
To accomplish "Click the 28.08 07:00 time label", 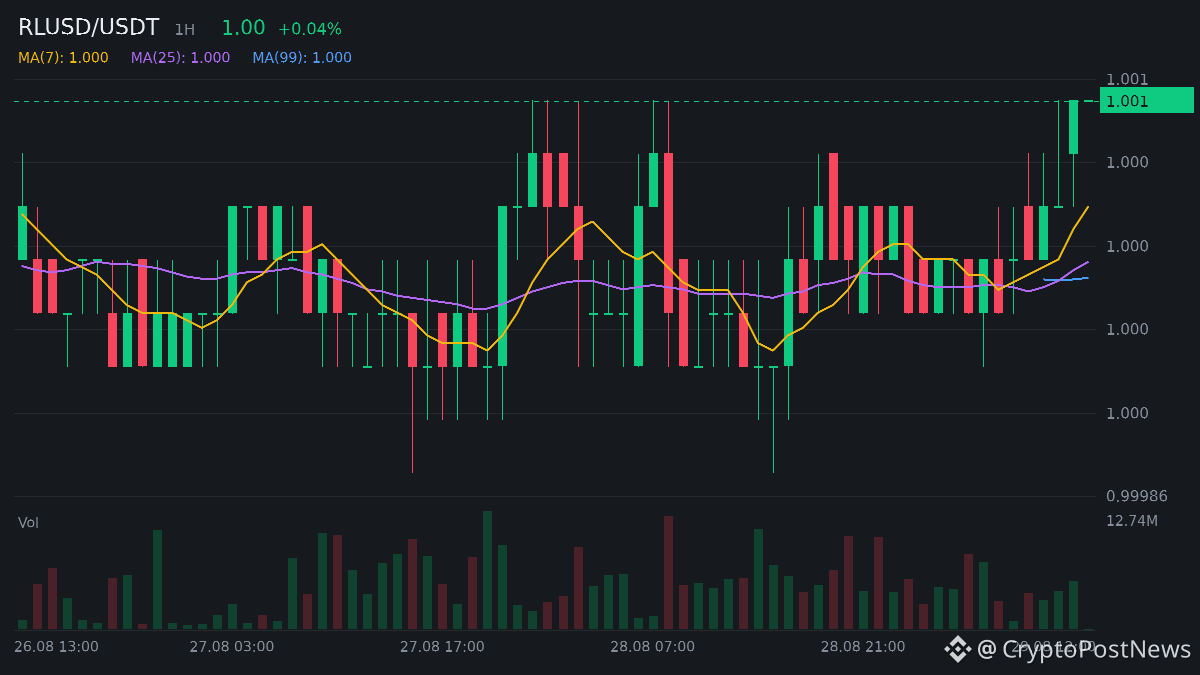I will click(x=653, y=647).
